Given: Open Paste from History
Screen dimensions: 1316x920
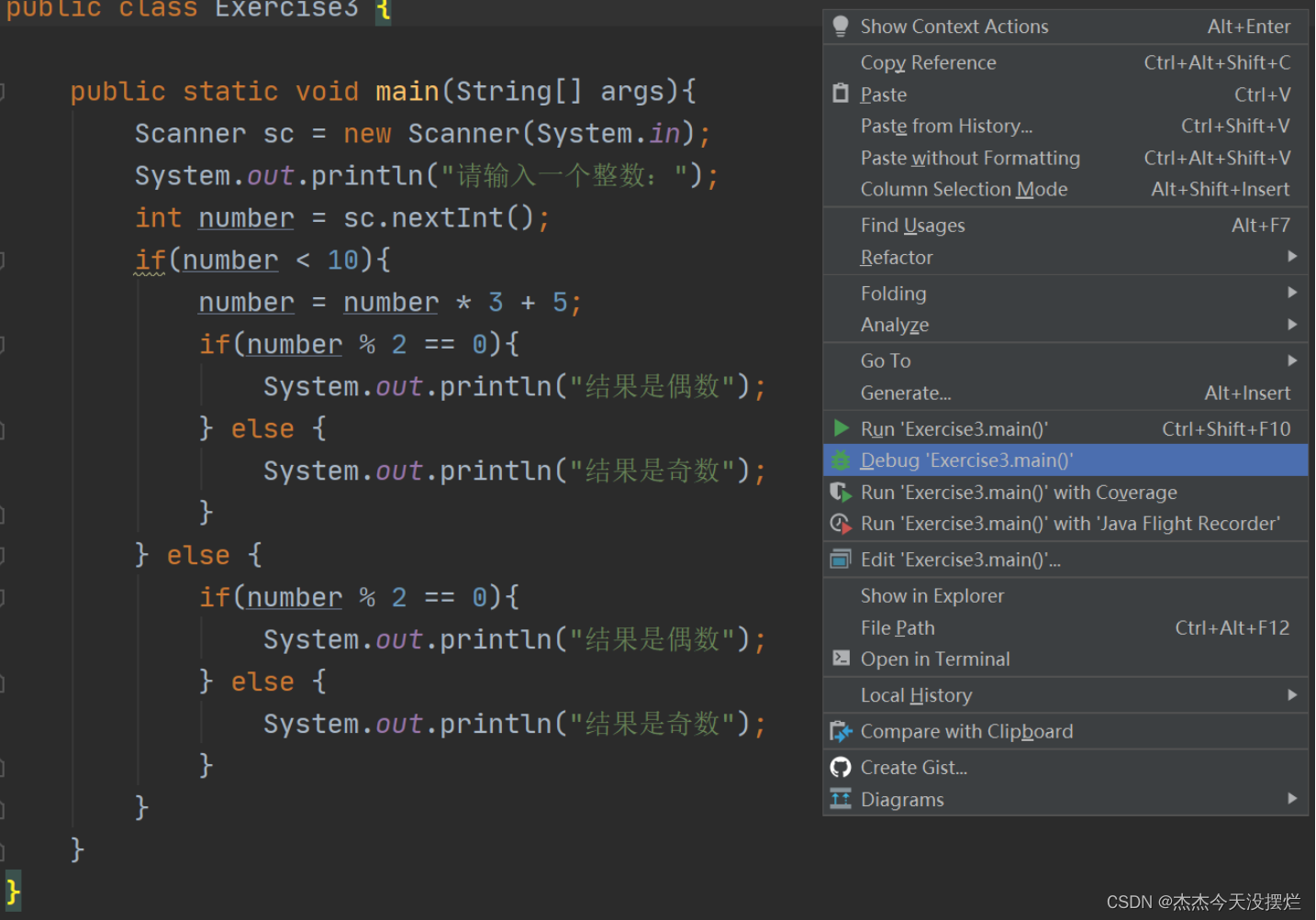Looking at the screenshot, I should point(1065,126).
